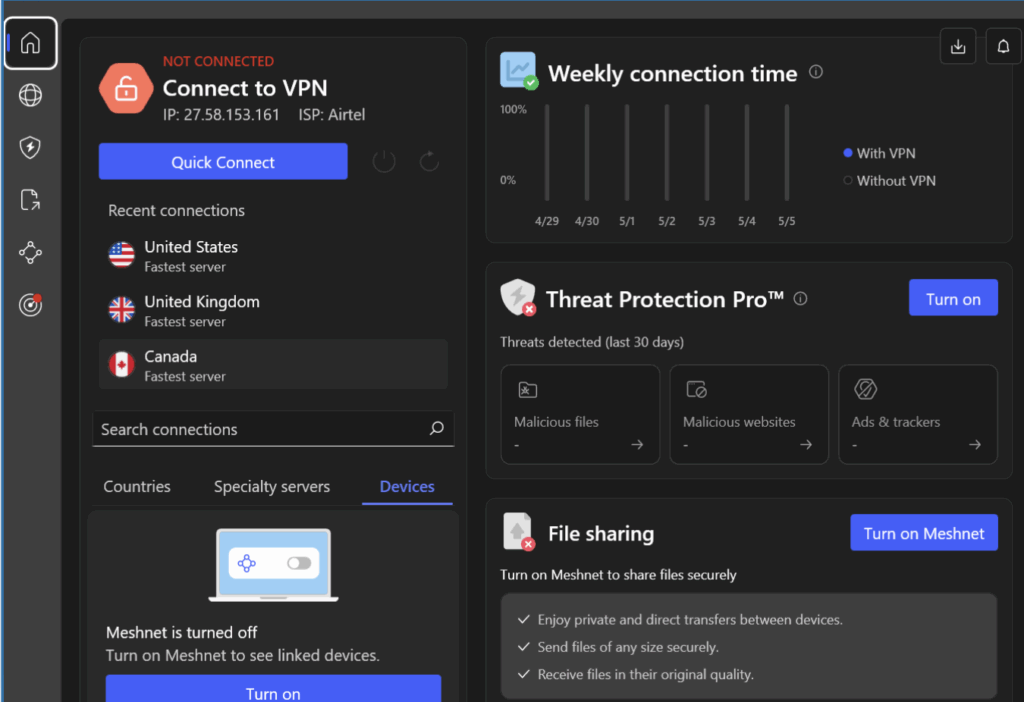Click the Ads & trackers blocked icon
The image size is (1024, 702).
(865, 389)
